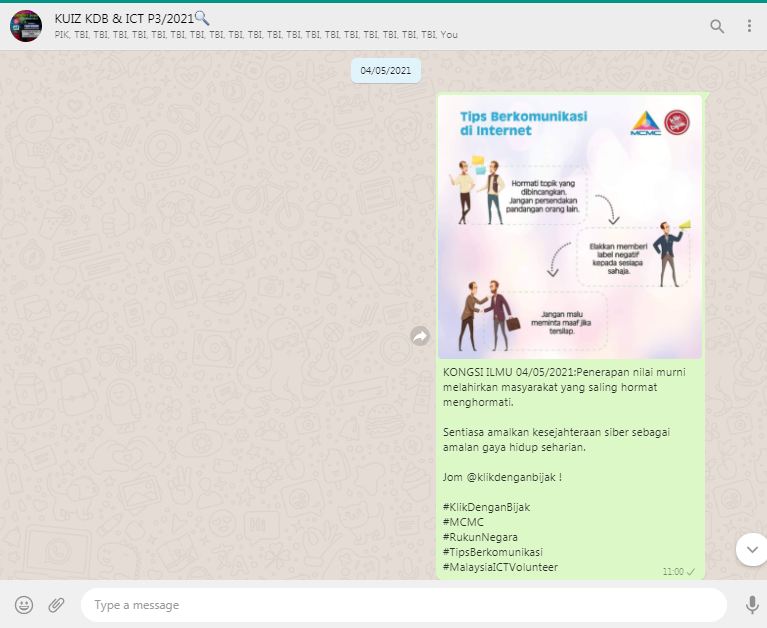Click the @klikdenganbijak mention
The image size is (767, 628).
509,477
